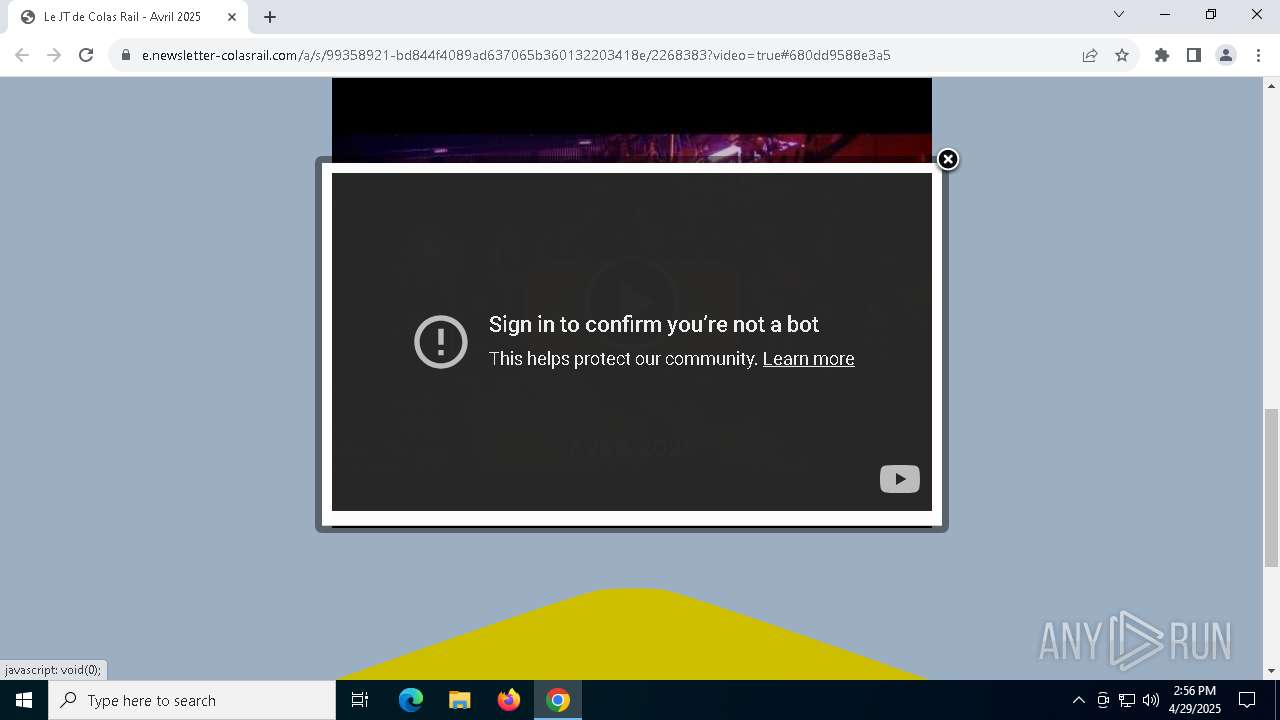Bookmark this tab with star icon
This screenshot has height=720, width=1280.
pyautogui.click(x=1122, y=55)
